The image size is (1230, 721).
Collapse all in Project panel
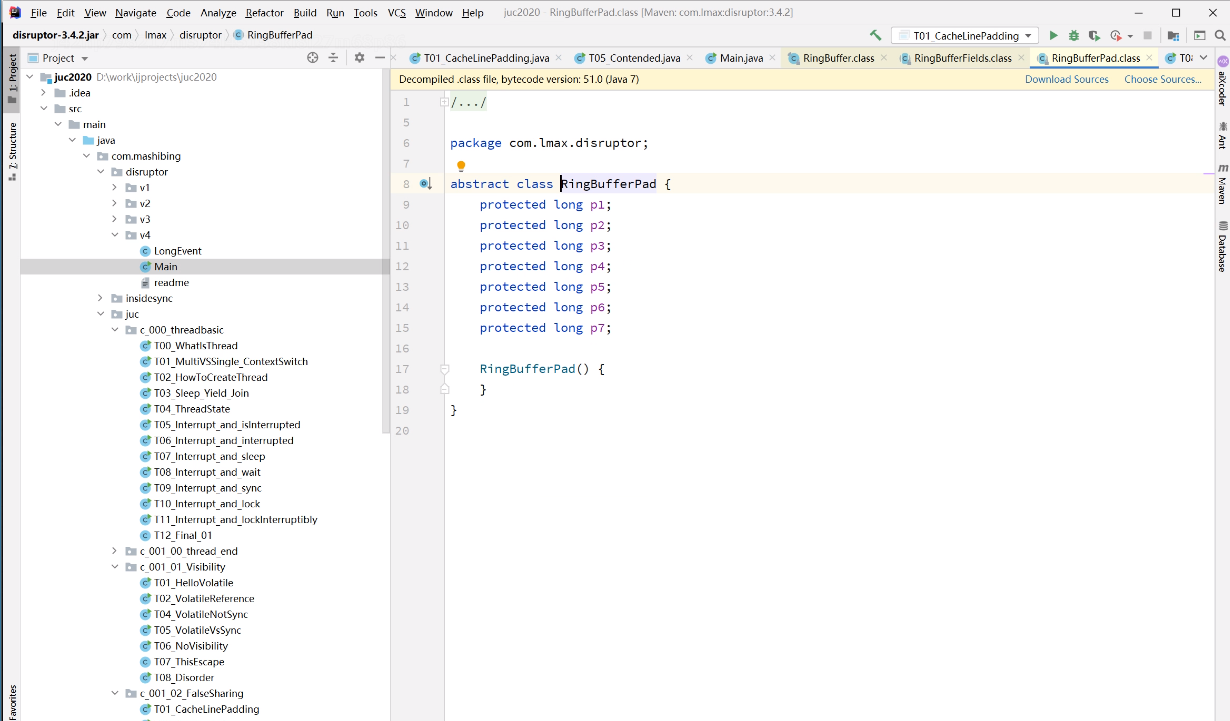(x=334, y=58)
